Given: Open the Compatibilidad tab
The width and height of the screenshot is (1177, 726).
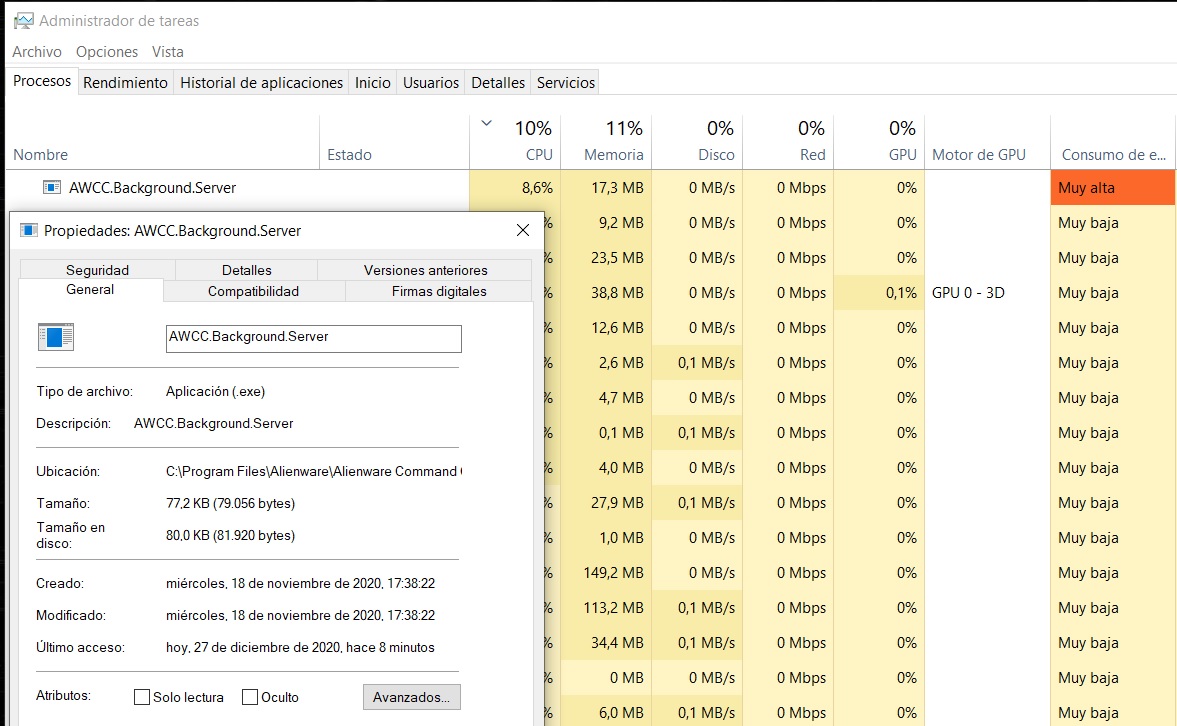Looking at the screenshot, I should tap(253, 291).
